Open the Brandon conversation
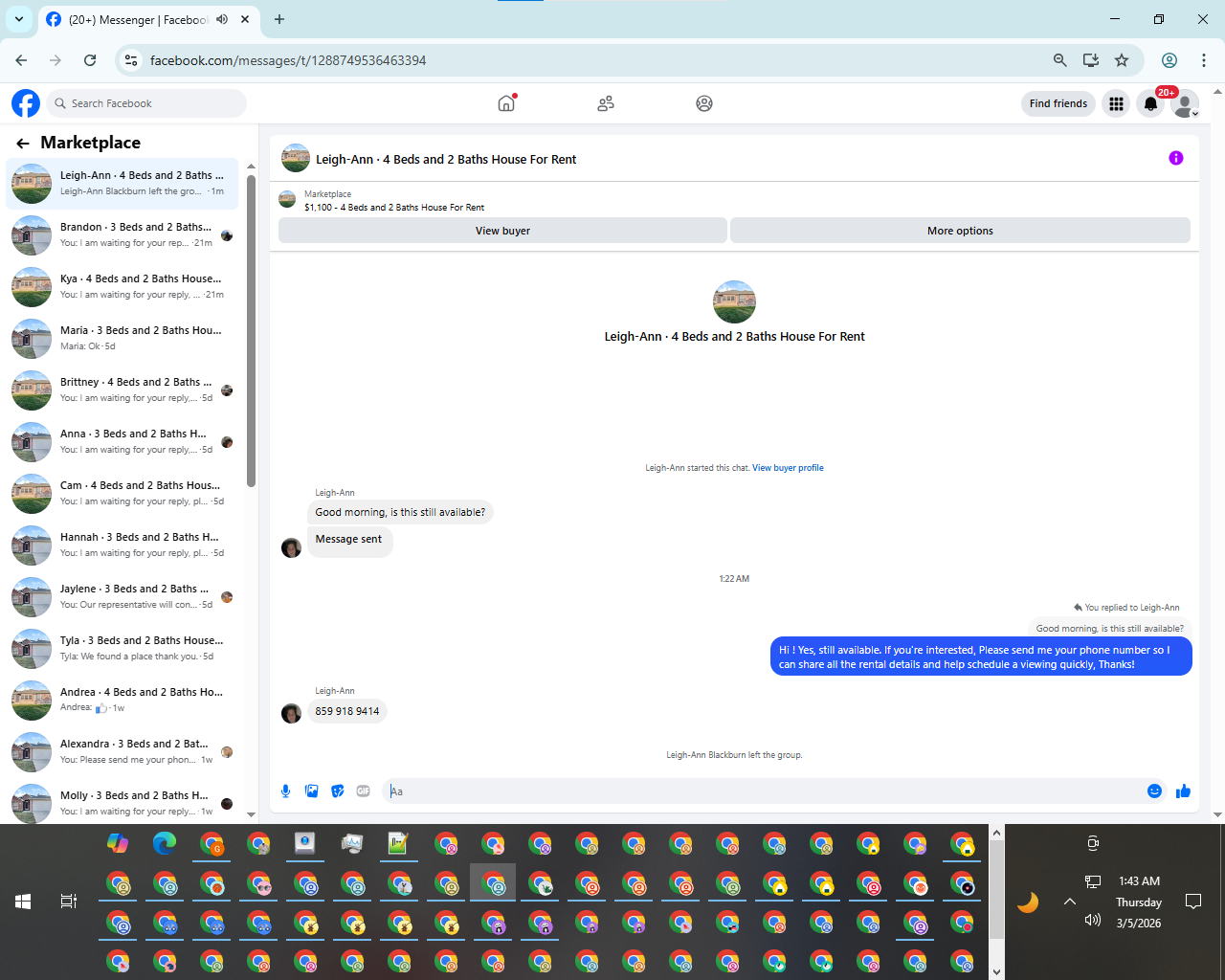The height and width of the screenshot is (980, 1225). [x=122, y=234]
